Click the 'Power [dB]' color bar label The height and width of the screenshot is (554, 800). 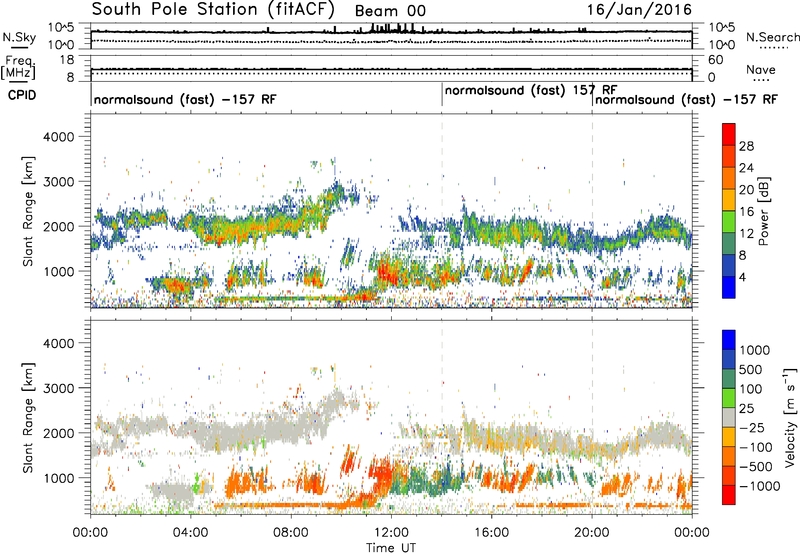point(763,211)
